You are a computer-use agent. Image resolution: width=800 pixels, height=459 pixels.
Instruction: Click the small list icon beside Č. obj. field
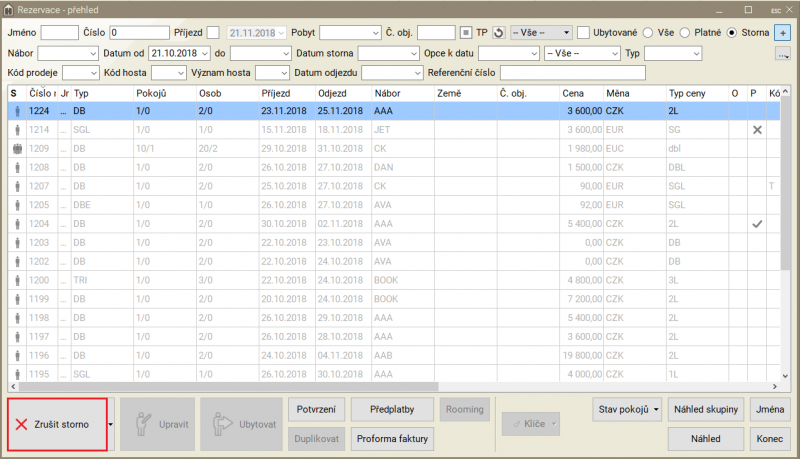tap(466, 32)
